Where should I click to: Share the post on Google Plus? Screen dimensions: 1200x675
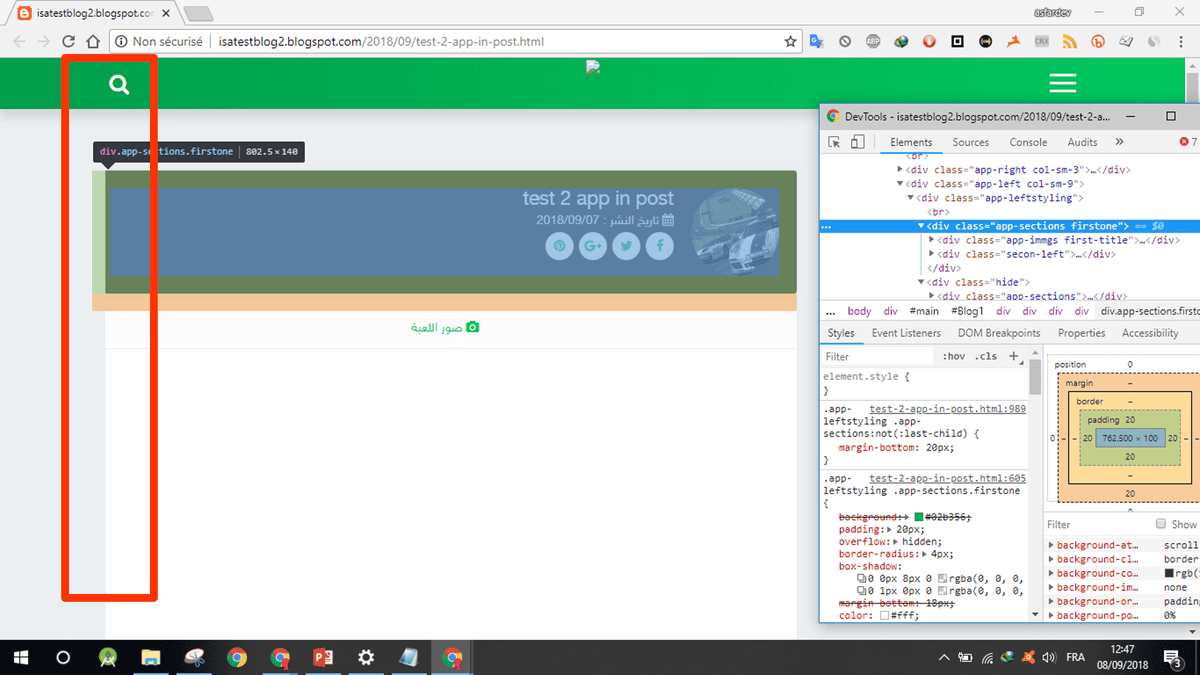tap(593, 246)
